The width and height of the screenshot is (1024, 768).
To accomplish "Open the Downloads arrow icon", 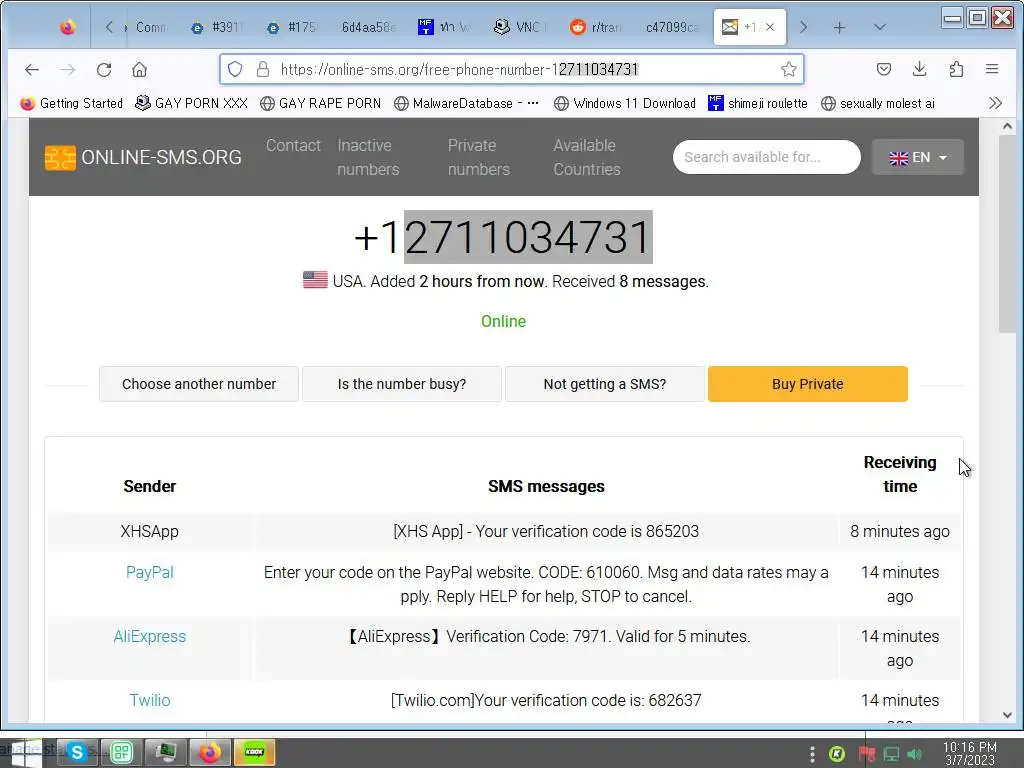I will (x=920, y=69).
